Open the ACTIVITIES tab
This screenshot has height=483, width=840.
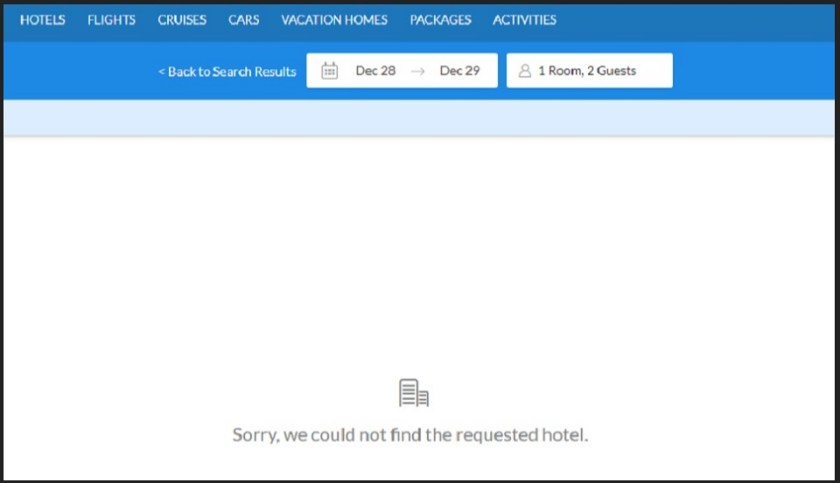pyautogui.click(x=524, y=20)
